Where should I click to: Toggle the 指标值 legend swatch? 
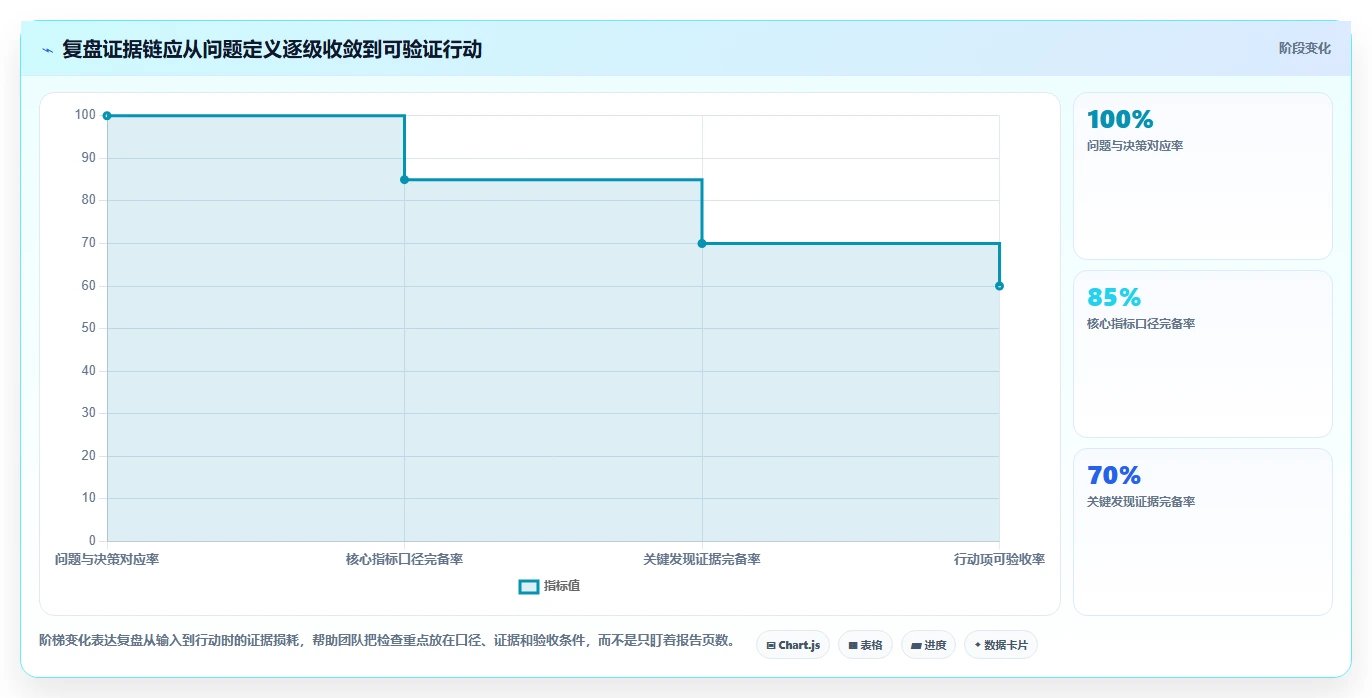(529, 586)
